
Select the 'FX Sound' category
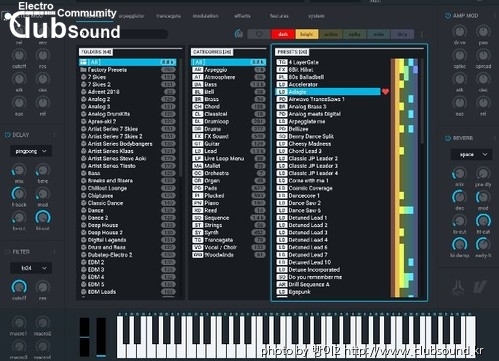(x=229, y=136)
